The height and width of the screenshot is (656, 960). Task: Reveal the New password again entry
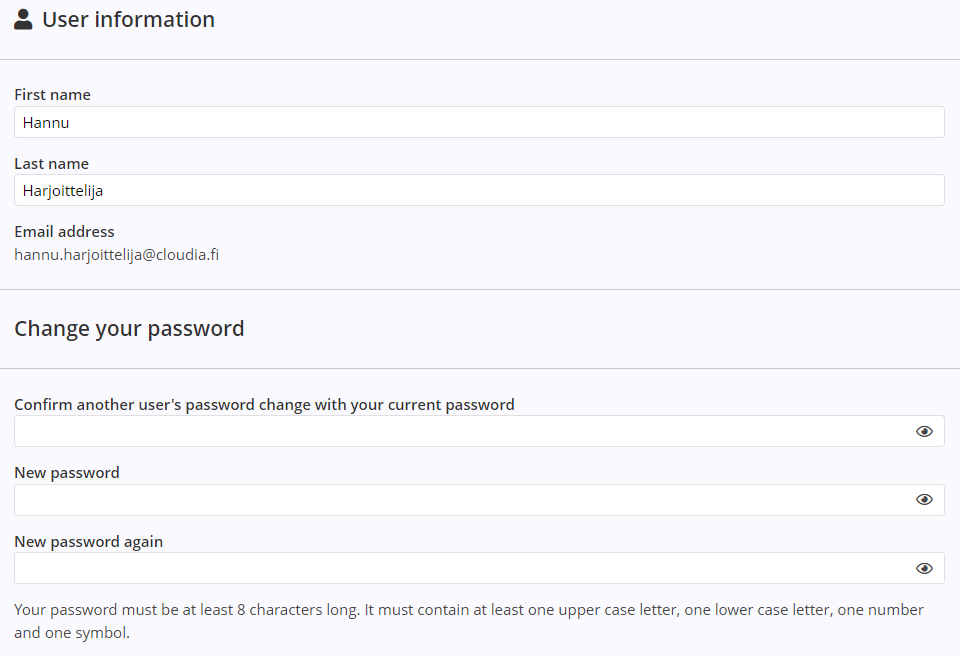pyautogui.click(x=924, y=568)
